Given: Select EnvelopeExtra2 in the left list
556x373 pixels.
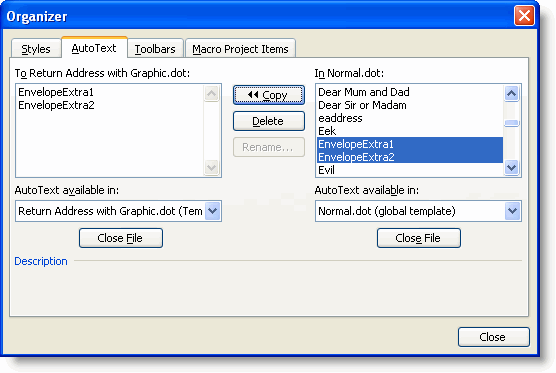Looking at the screenshot, I should click(x=56, y=105).
